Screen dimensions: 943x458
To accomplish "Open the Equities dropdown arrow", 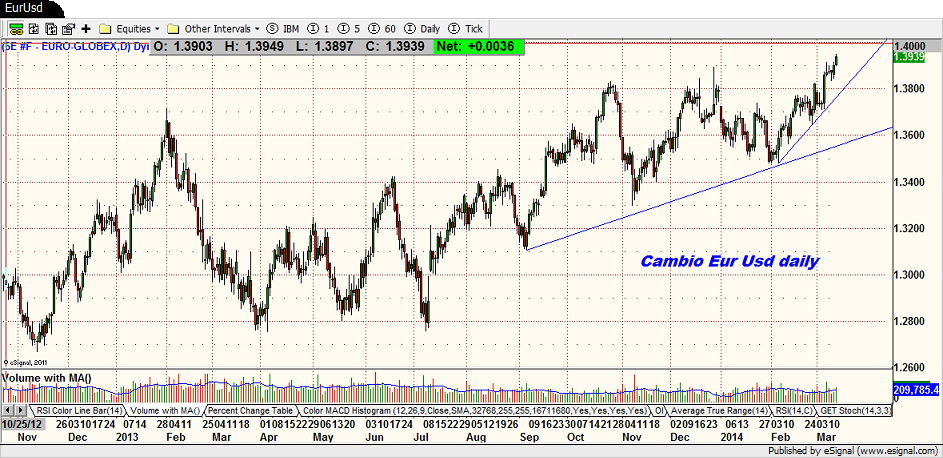I will pyautogui.click(x=157, y=28).
